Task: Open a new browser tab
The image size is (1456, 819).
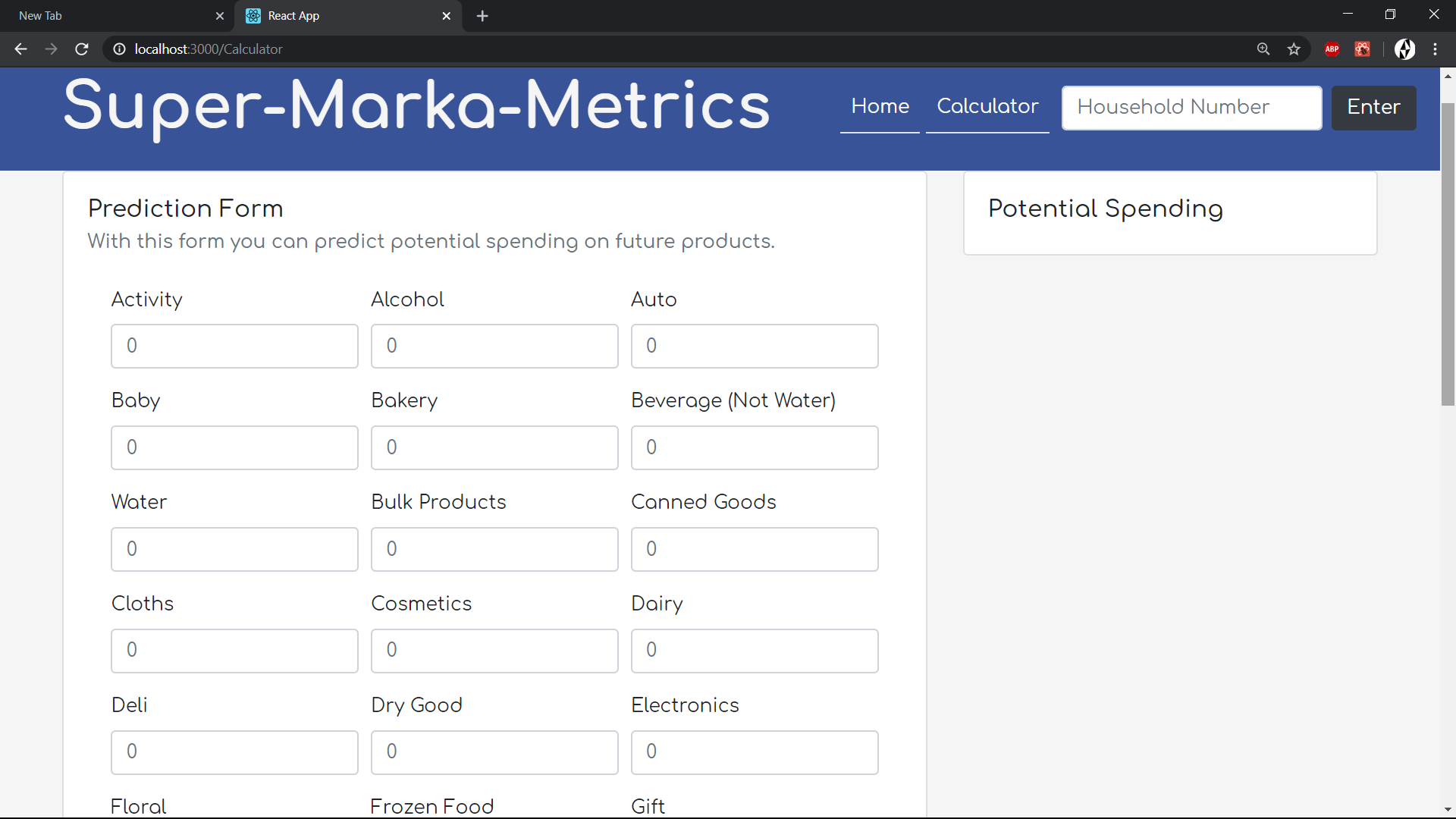Action: [x=482, y=16]
